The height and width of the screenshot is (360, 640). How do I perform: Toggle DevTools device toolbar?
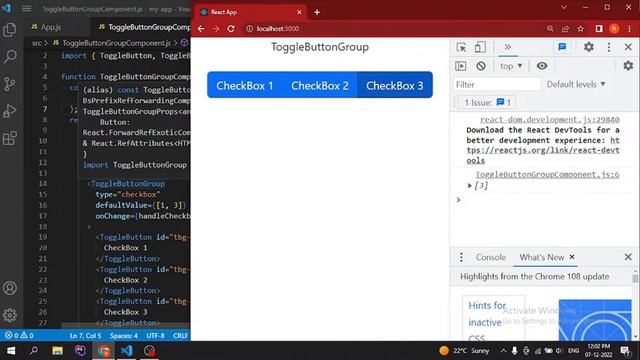480,47
